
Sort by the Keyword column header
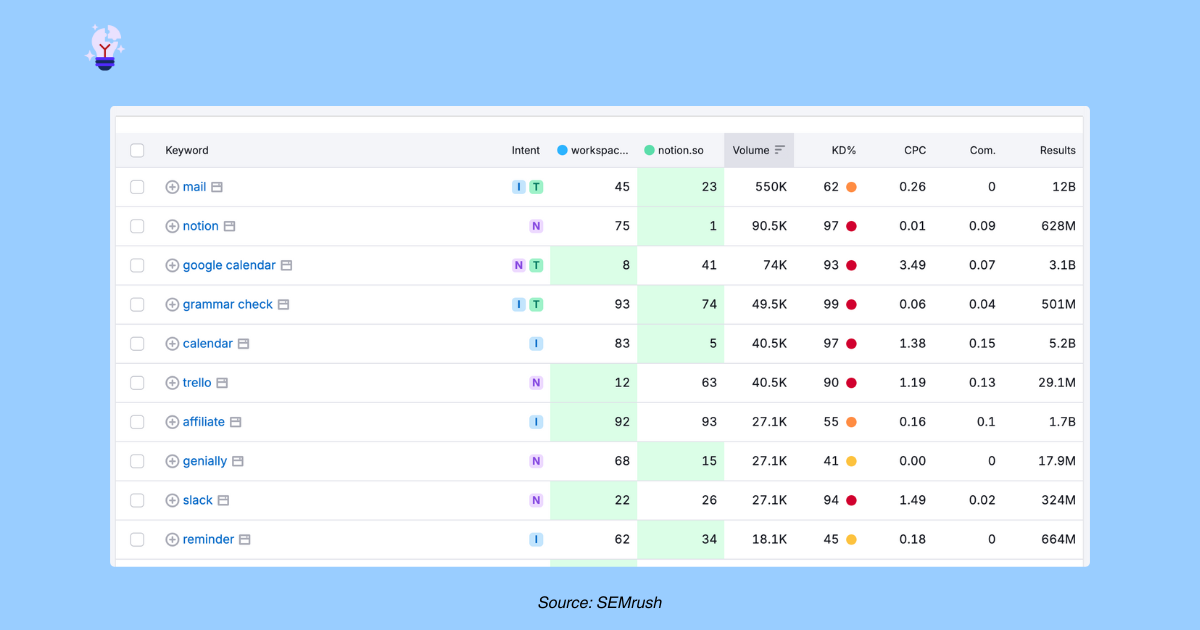pos(187,150)
